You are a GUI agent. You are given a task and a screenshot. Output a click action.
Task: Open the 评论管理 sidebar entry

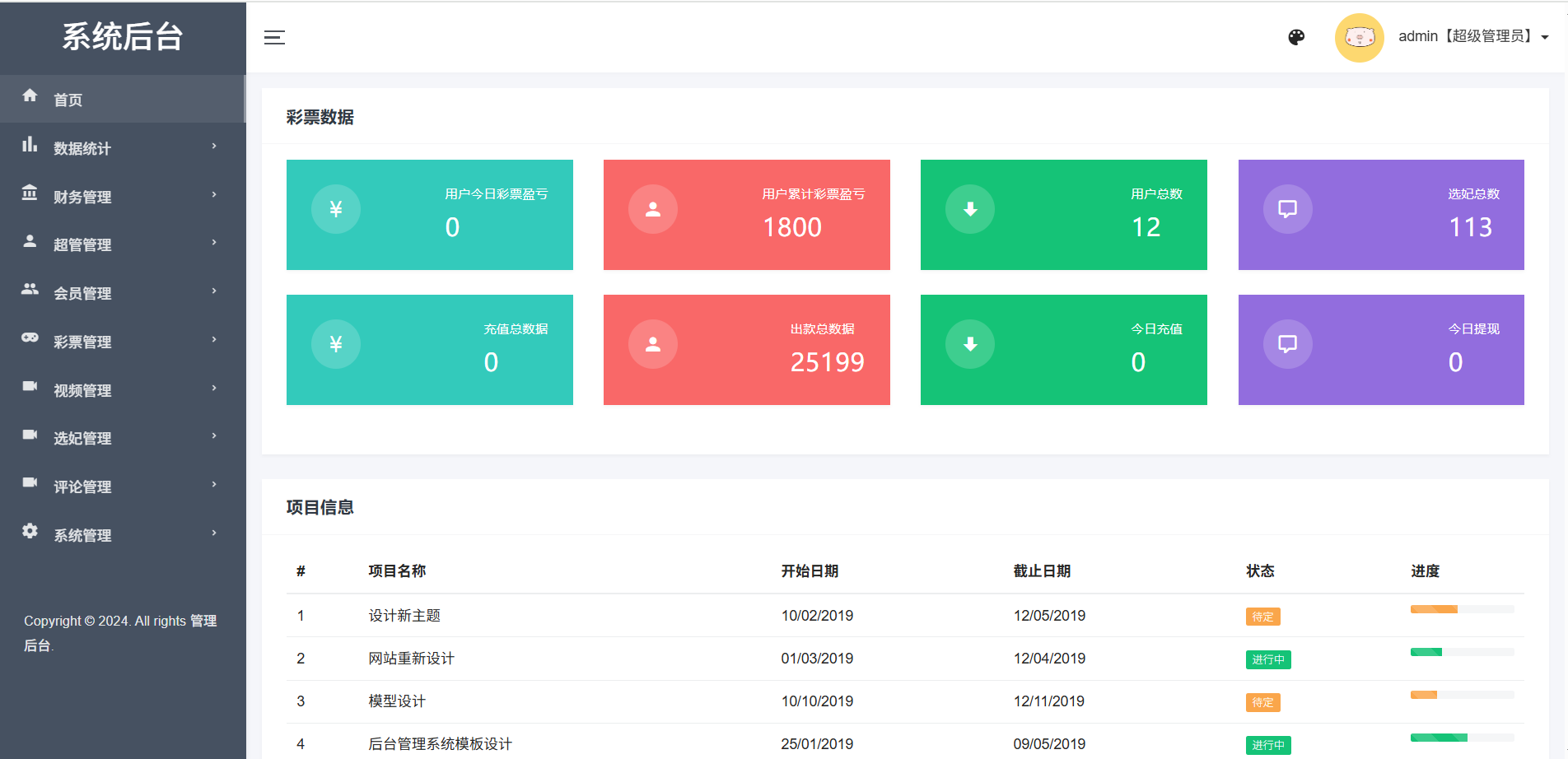click(x=82, y=487)
